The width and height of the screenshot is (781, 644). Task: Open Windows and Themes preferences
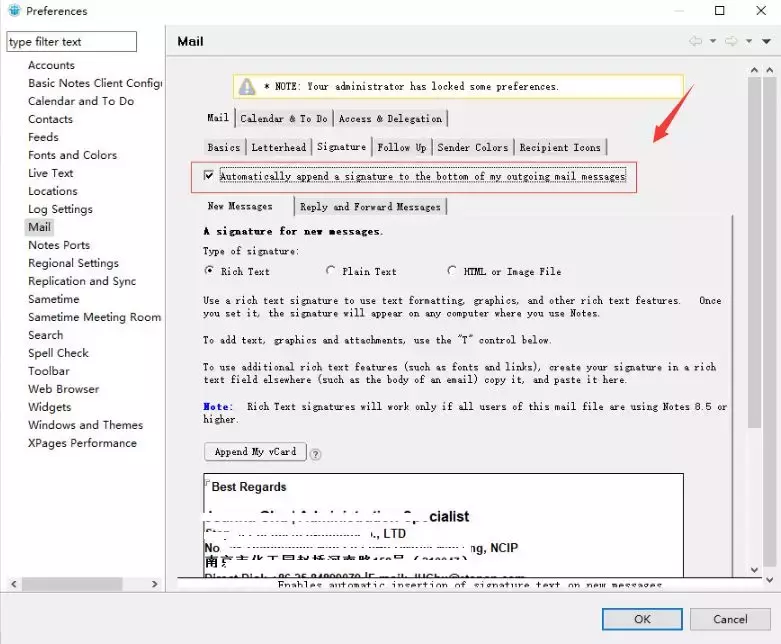click(x=85, y=425)
